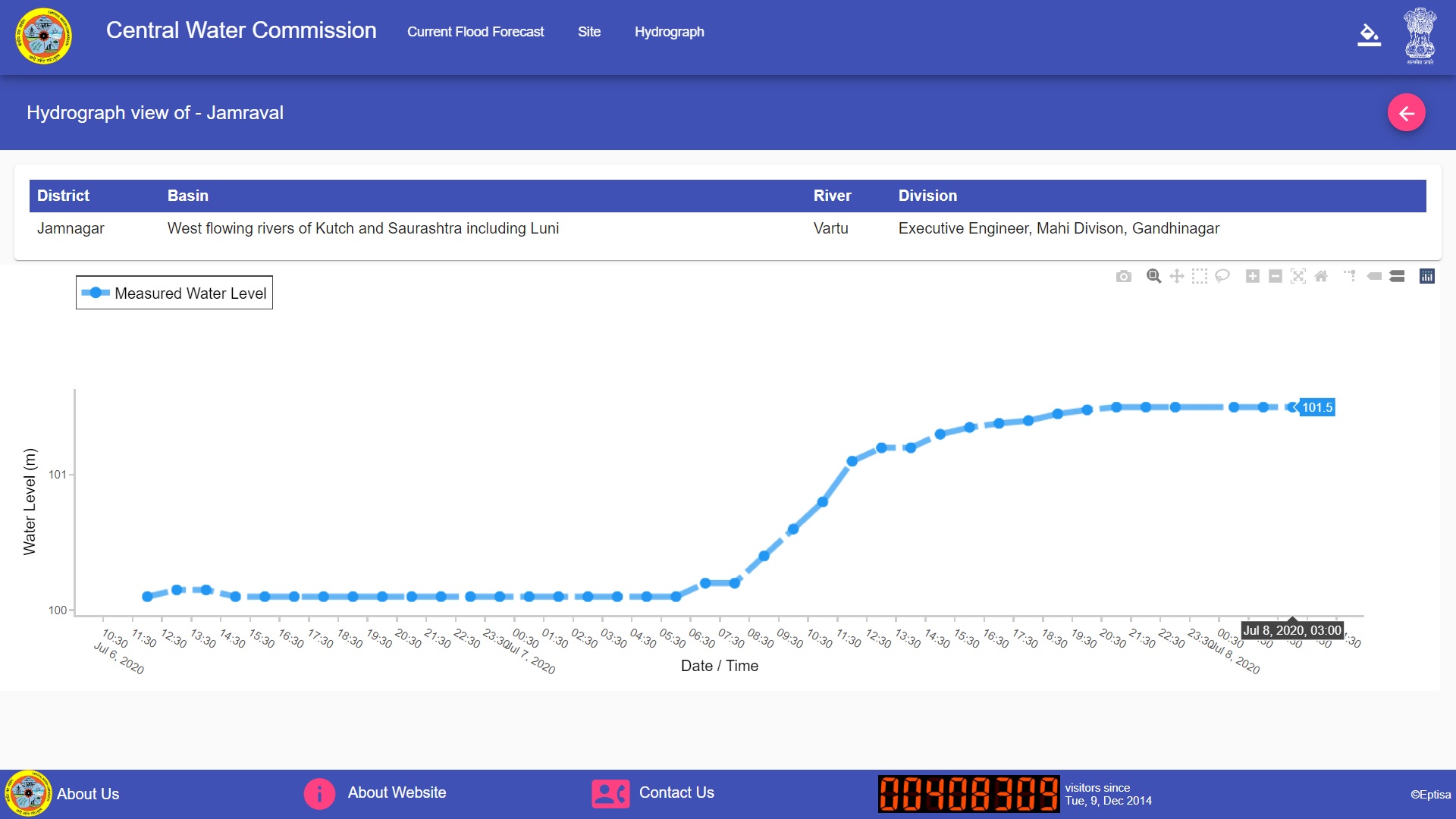Viewport: 1456px width, 819px height.
Task: Download plot as PNG camera icon
Action: tap(1123, 277)
